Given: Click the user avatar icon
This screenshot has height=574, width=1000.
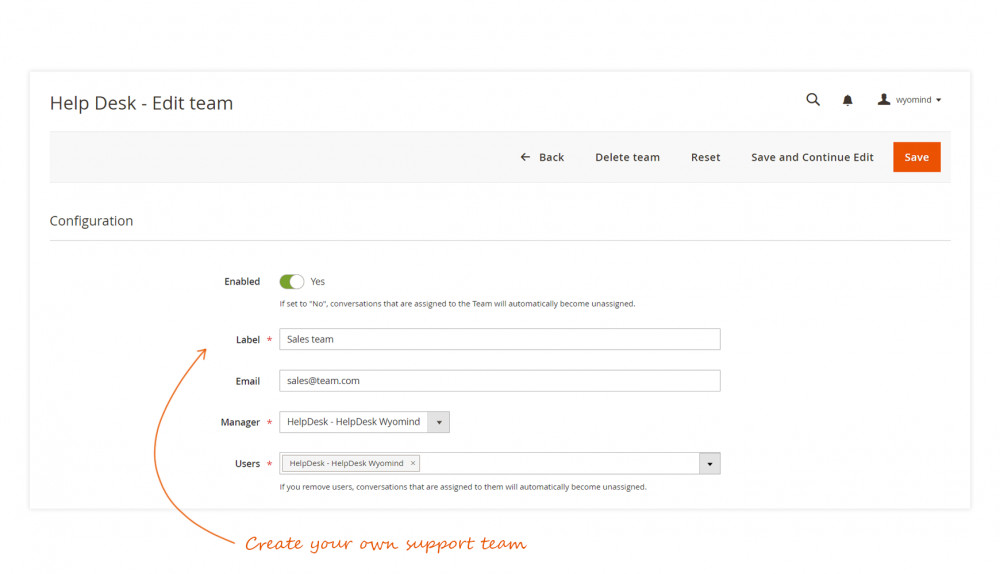Looking at the screenshot, I should (x=884, y=100).
